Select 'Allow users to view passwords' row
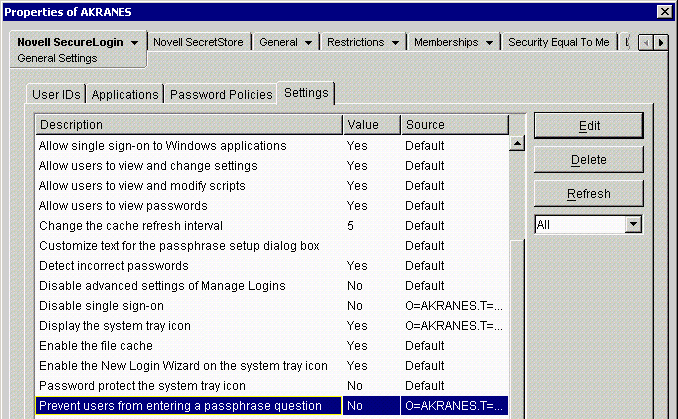Image resolution: width=678 pixels, height=419 pixels. (x=272, y=206)
